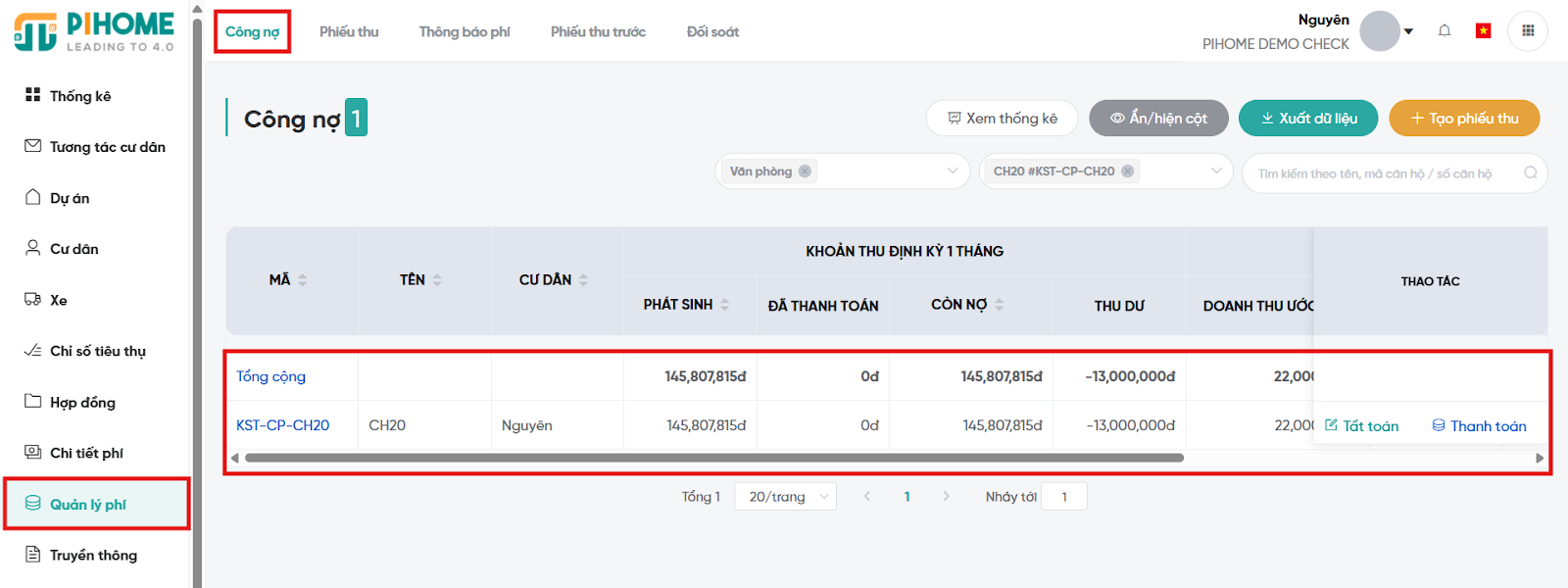Screen dimensions: 1568x588
Task: Toggle column visibility with Ẩn/hiện cột
Action: coord(1158,119)
